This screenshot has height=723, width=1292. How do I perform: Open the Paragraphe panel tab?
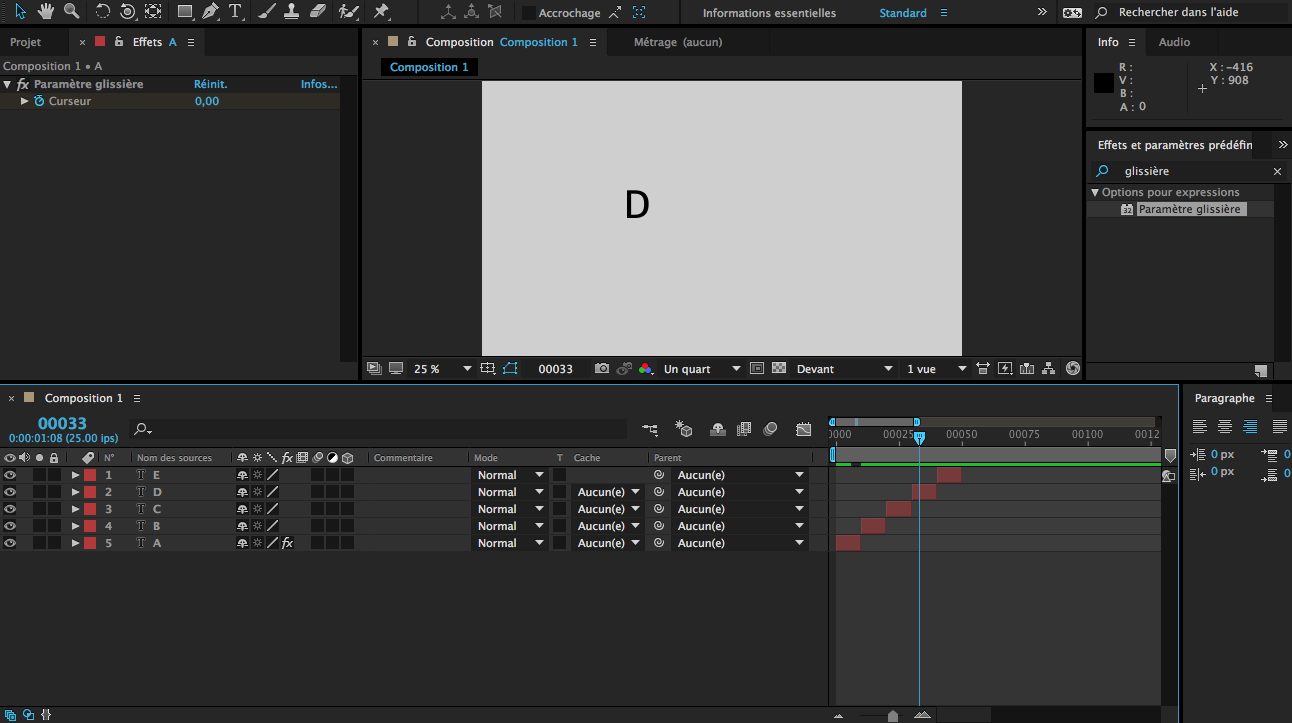(1224, 398)
